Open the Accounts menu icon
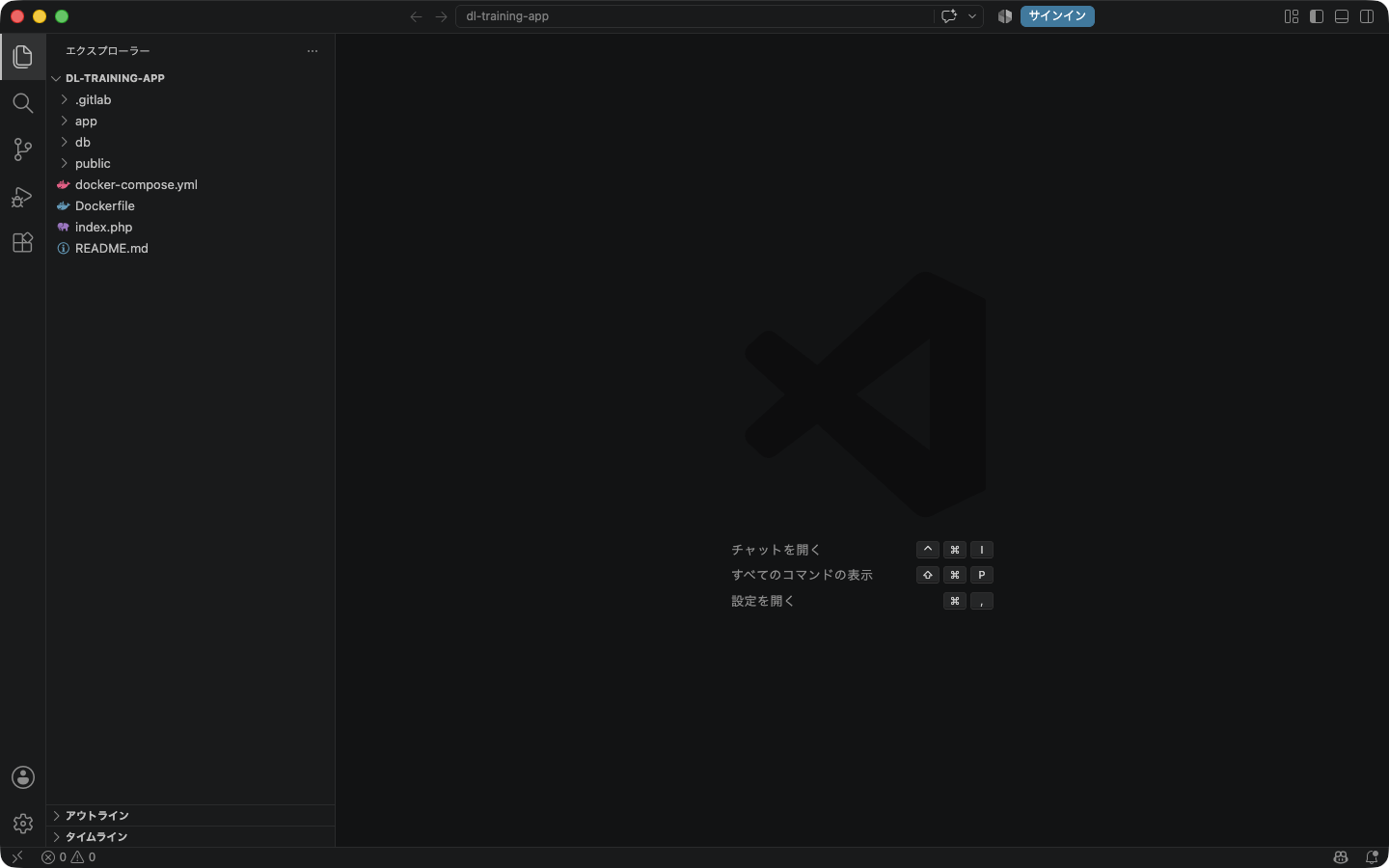Viewport: 1389px width, 868px height. coord(23,777)
